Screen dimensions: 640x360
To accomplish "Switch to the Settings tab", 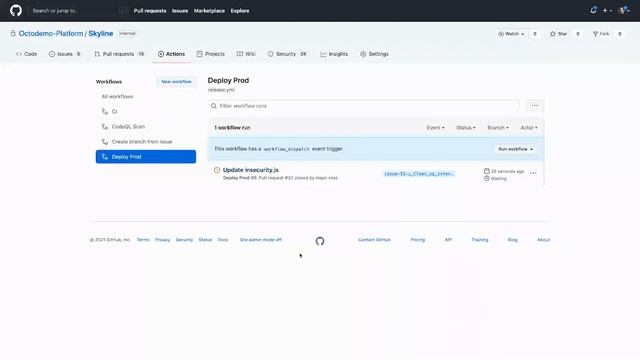I will (374, 54).
